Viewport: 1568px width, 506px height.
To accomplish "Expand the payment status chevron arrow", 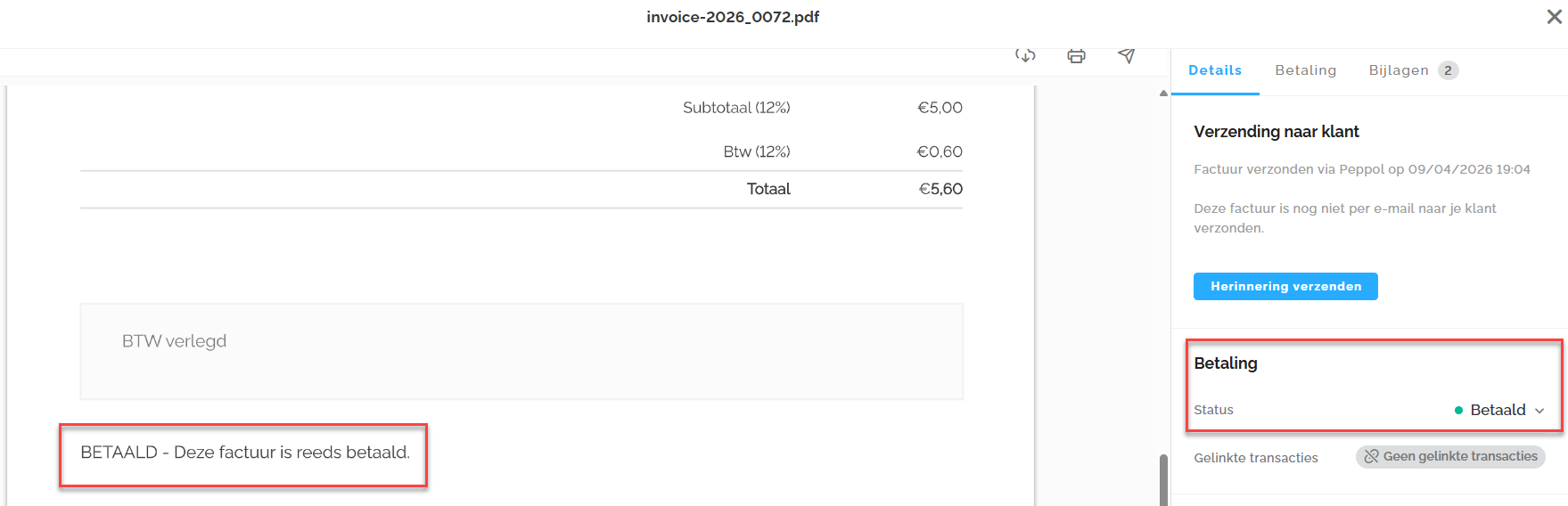I will pos(1539,411).
